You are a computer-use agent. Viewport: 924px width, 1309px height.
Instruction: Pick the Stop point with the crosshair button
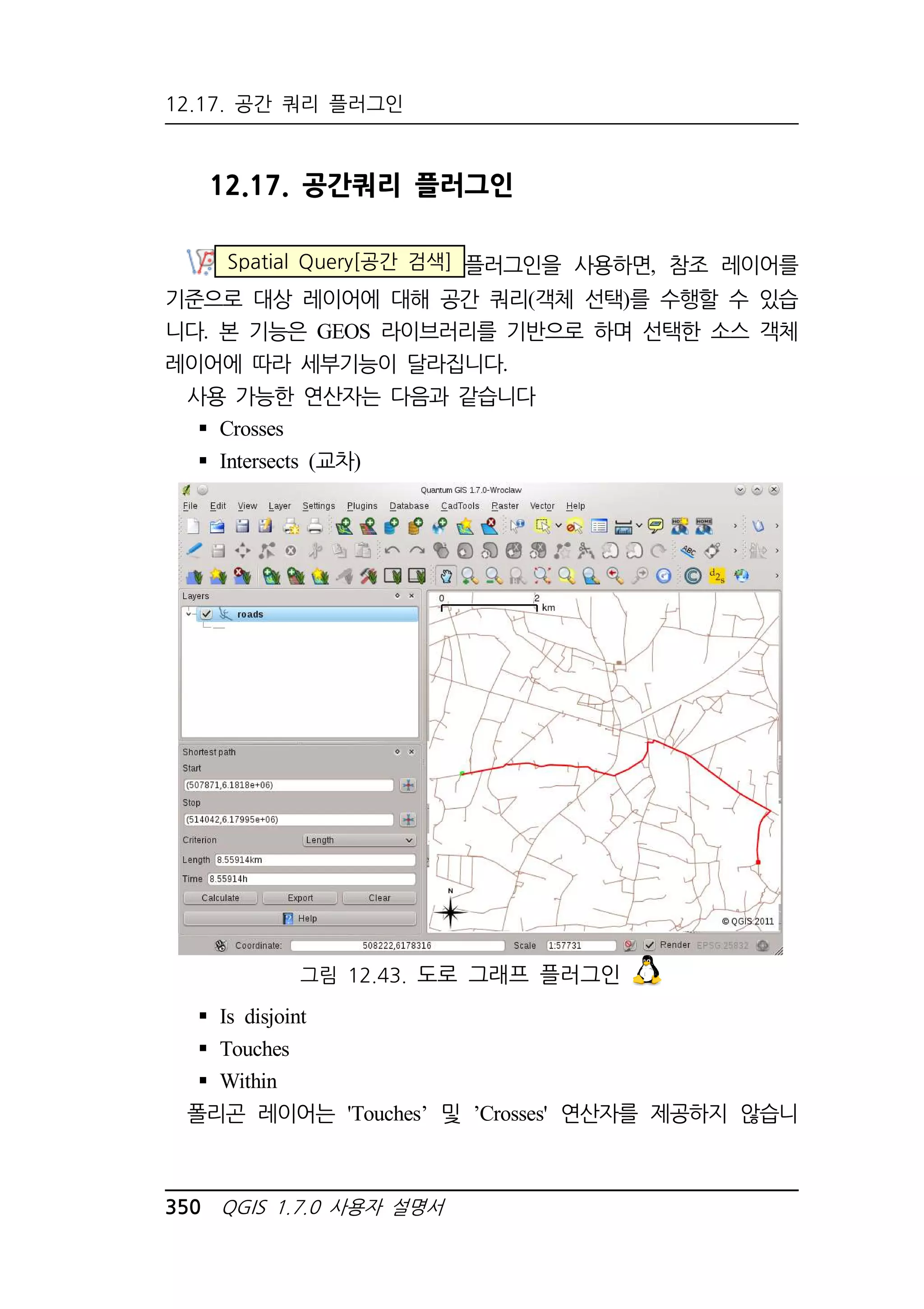[408, 819]
